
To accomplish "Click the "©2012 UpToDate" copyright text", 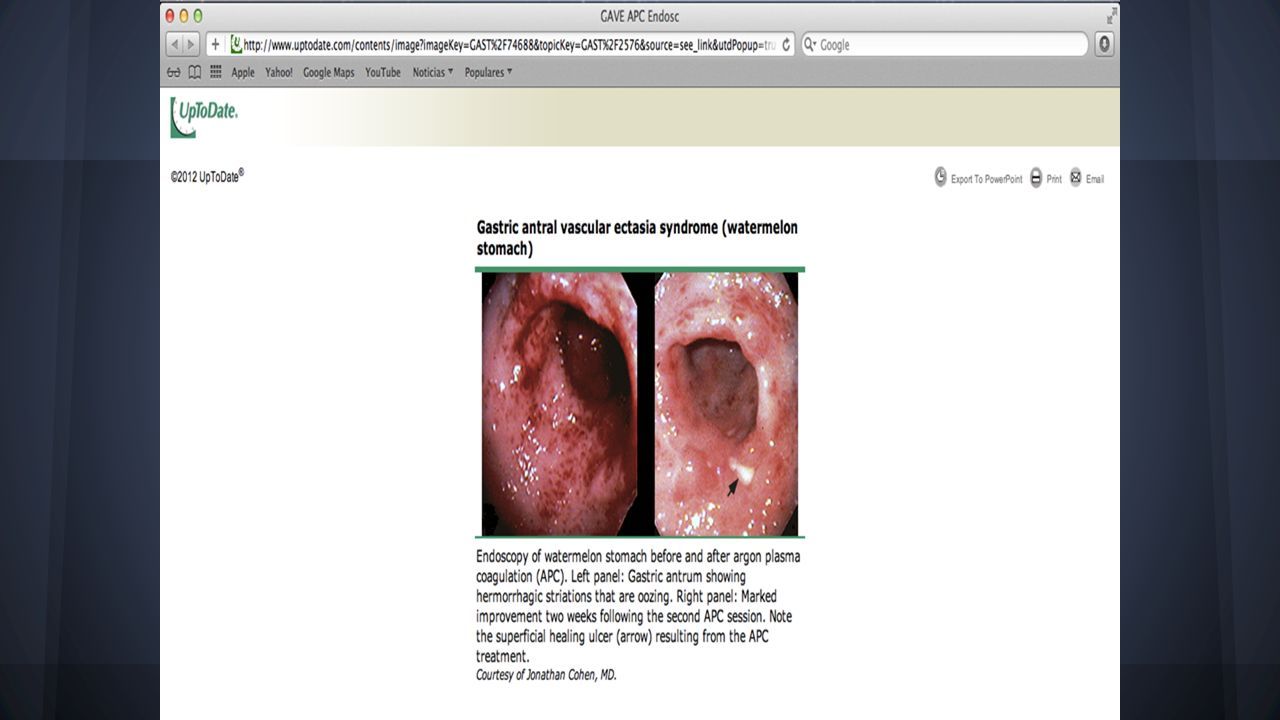I will [x=207, y=176].
